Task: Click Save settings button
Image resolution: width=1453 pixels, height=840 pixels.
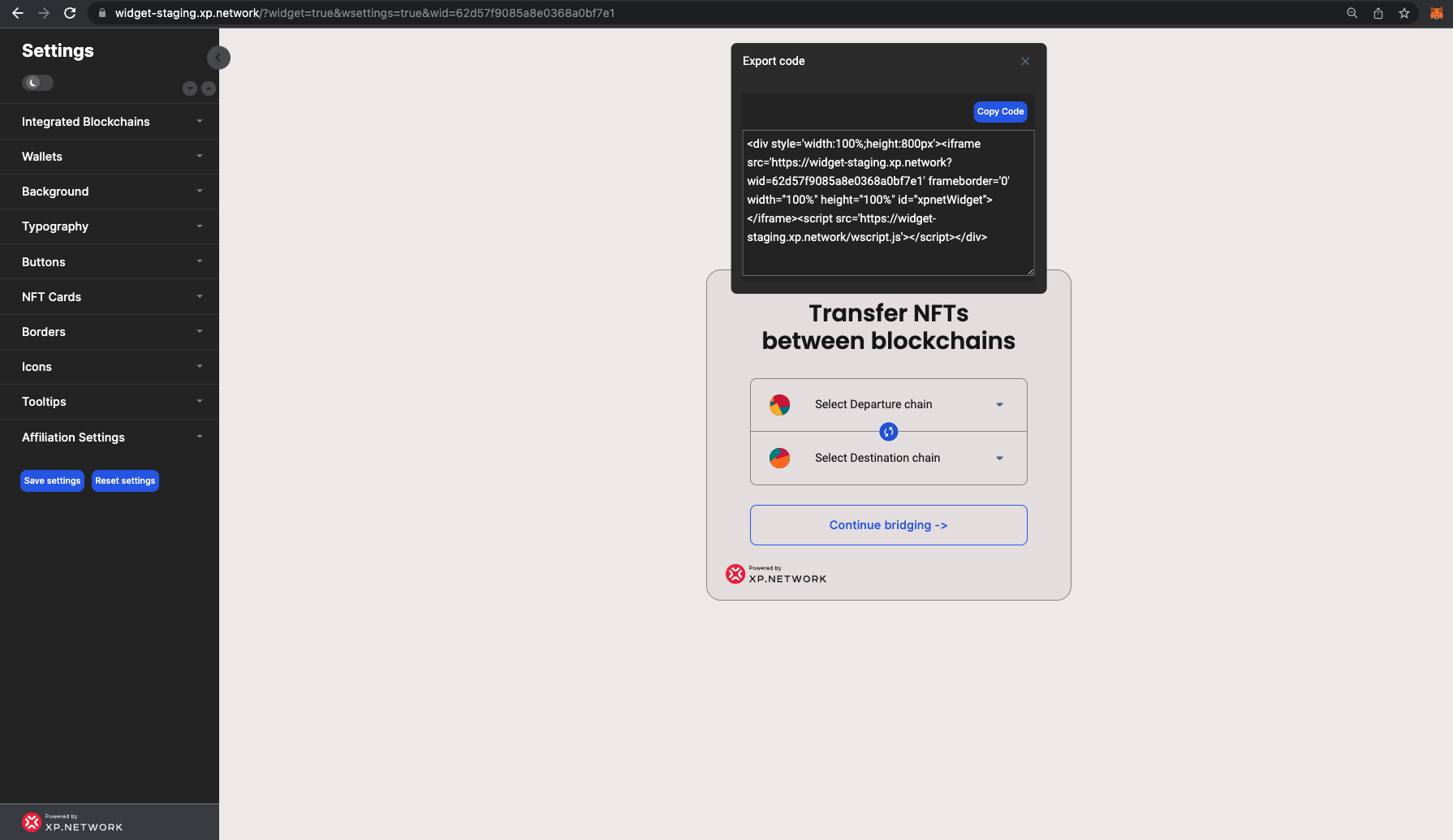Action: point(52,480)
